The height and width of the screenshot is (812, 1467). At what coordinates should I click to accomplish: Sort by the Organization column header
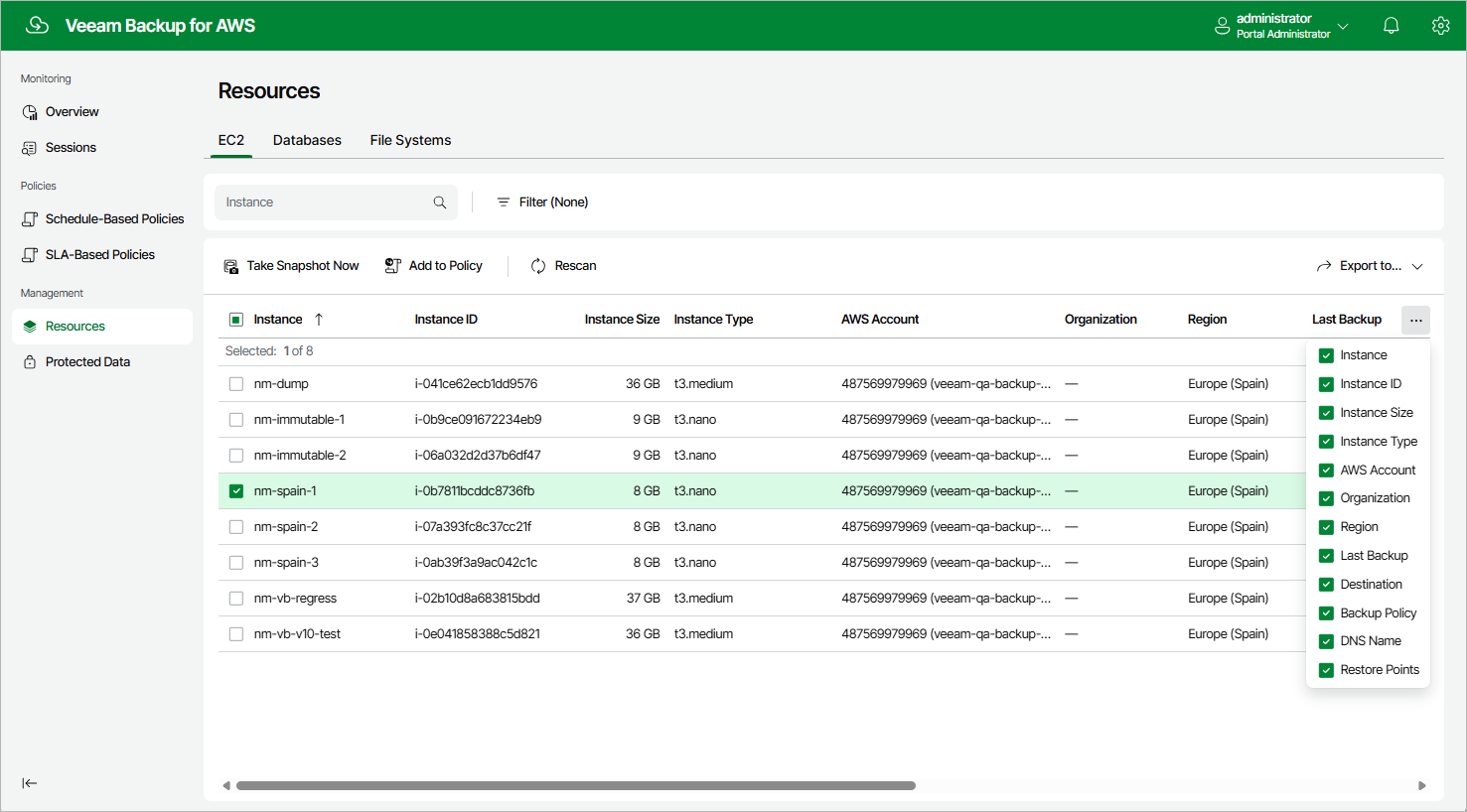pos(1100,320)
